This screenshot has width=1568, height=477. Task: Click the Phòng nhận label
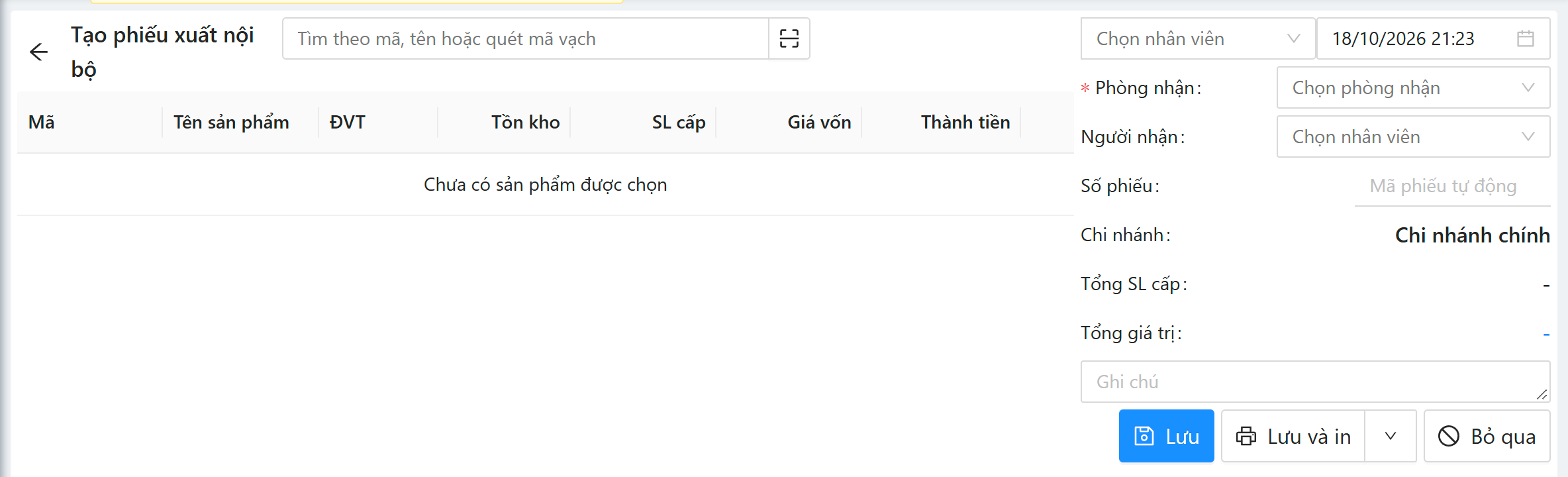click(1148, 87)
